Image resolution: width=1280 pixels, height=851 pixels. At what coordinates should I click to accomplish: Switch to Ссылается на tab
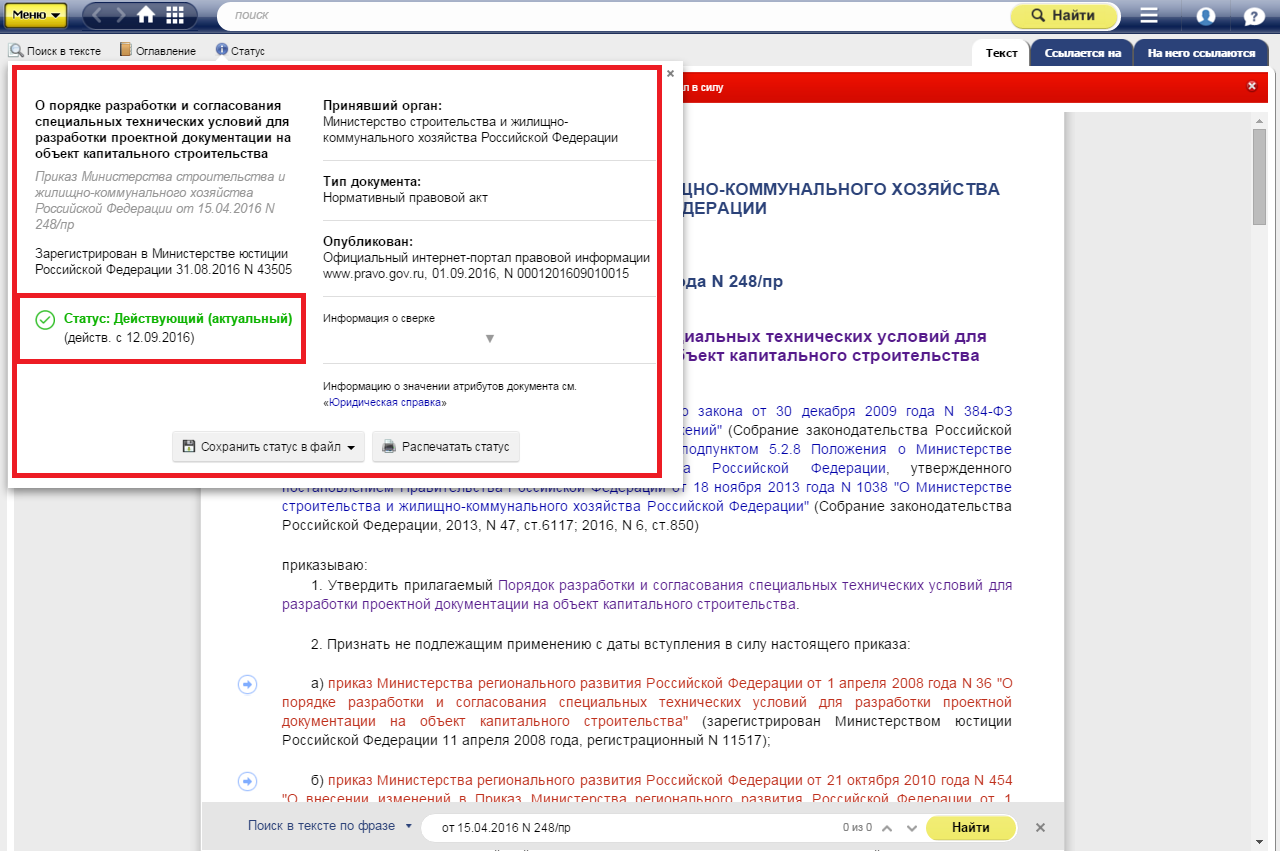1081,53
